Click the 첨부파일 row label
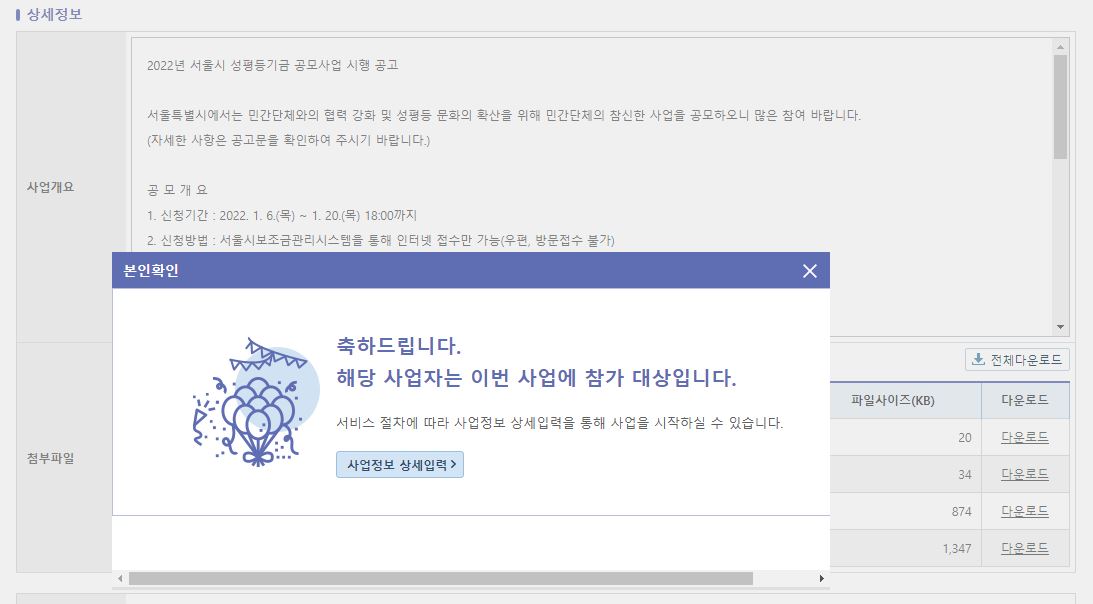Image resolution: width=1093 pixels, height=604 pixels. click(50, 458)
